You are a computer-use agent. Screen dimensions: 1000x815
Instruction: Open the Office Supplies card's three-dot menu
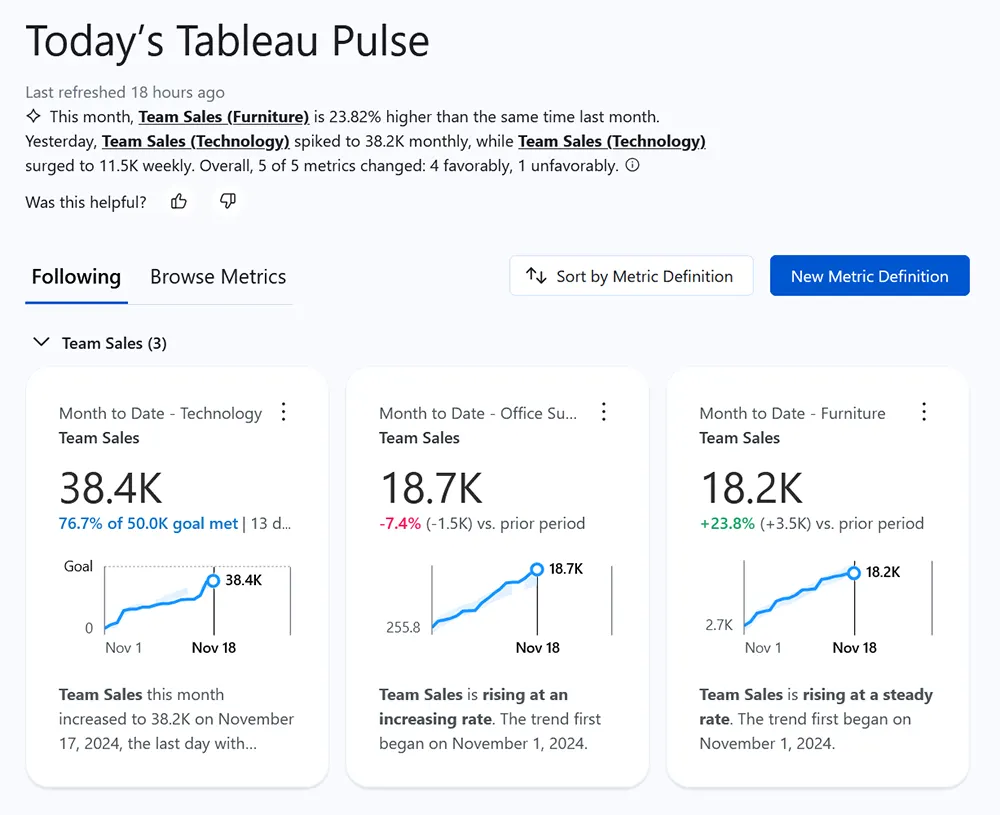point(604,412)
